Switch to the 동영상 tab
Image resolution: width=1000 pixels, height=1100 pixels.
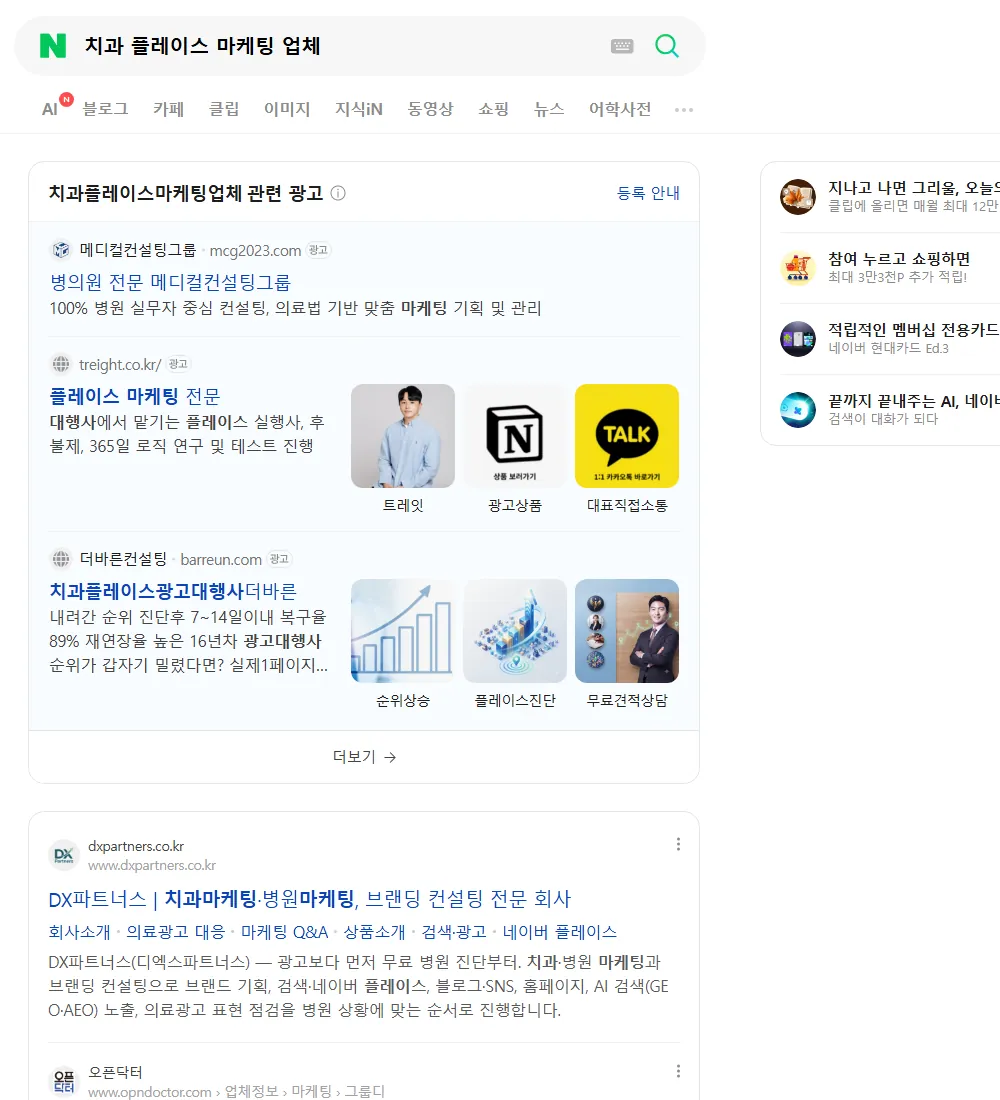430,109
